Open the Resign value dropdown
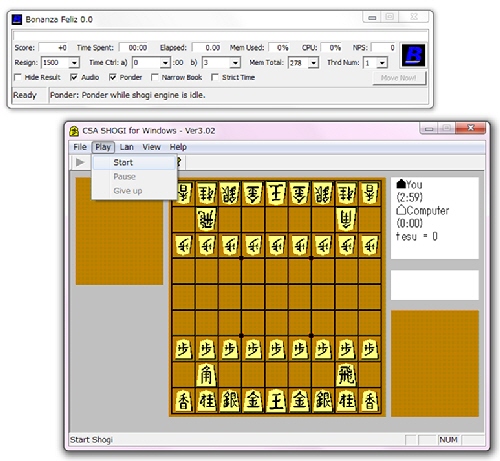500x461 pixels. pos(74,63)
